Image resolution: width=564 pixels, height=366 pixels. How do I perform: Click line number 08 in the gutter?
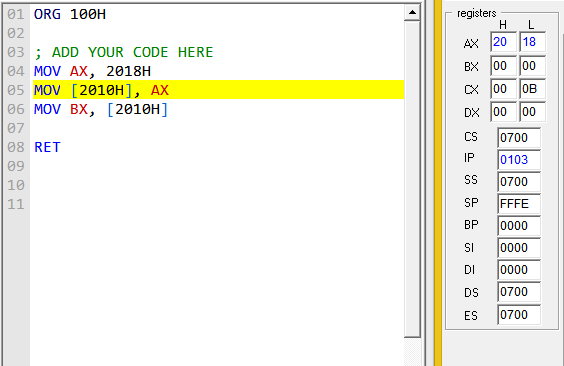pyautogui.click(x=16, y=147)
